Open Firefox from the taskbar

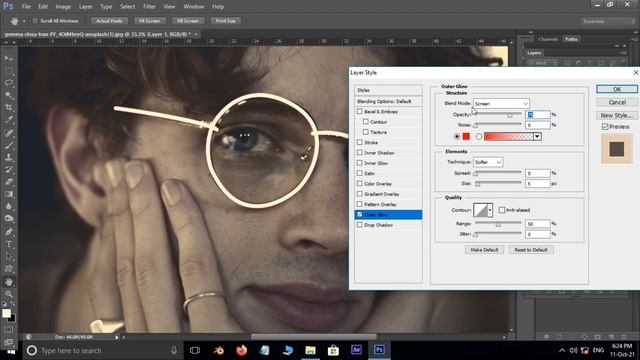242,350
